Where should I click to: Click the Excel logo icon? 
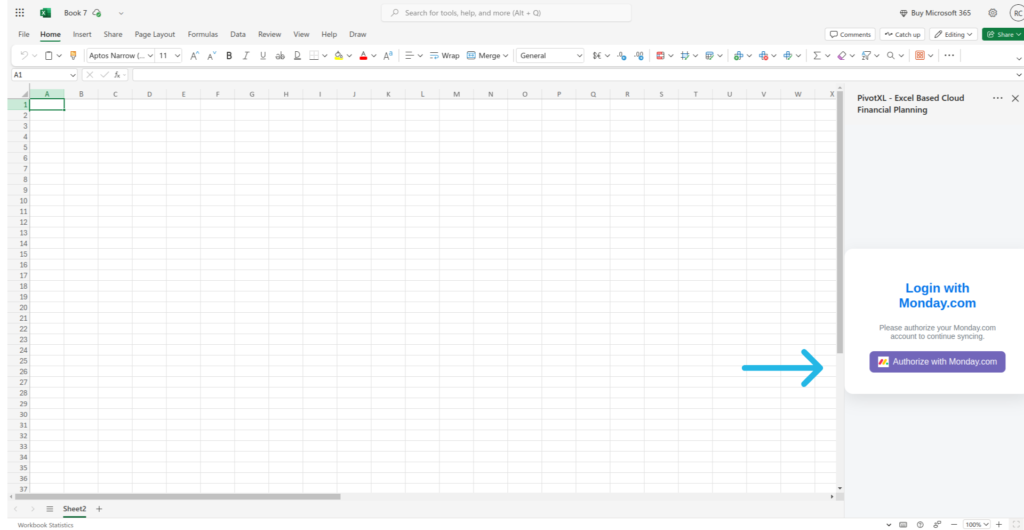(x=45, y=13)
